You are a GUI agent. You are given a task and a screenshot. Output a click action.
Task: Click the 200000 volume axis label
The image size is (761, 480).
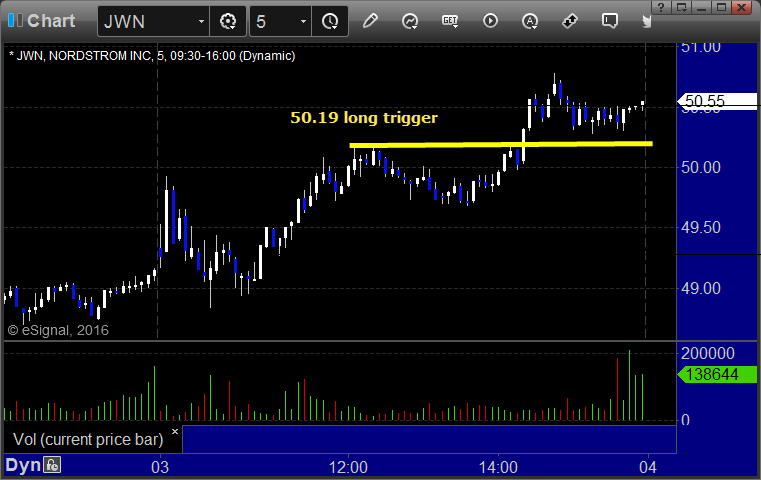point(708,353)
